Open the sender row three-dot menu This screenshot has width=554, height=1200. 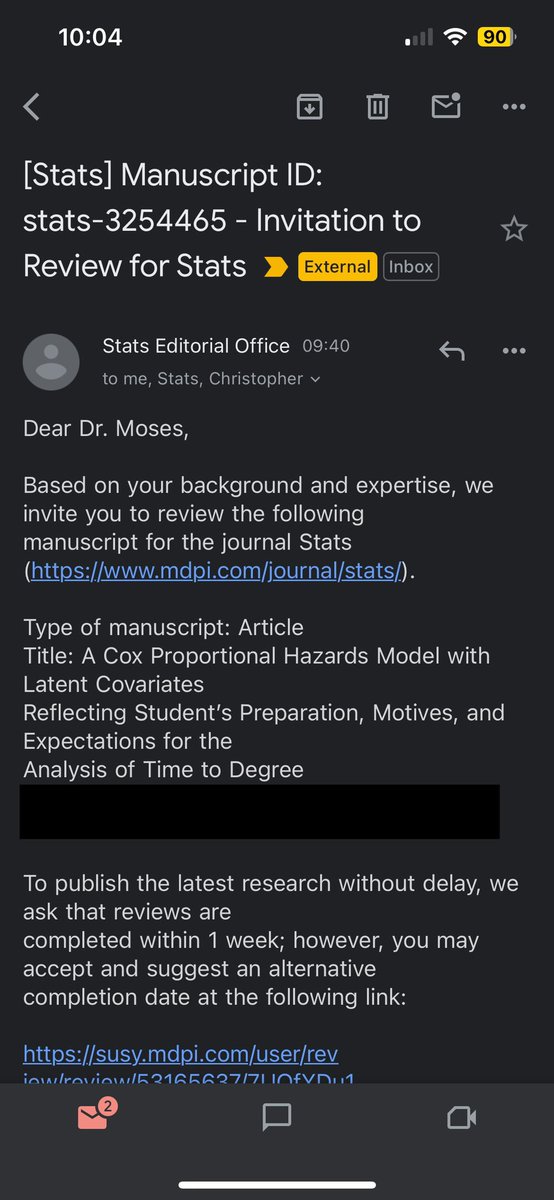coord(514,352)
